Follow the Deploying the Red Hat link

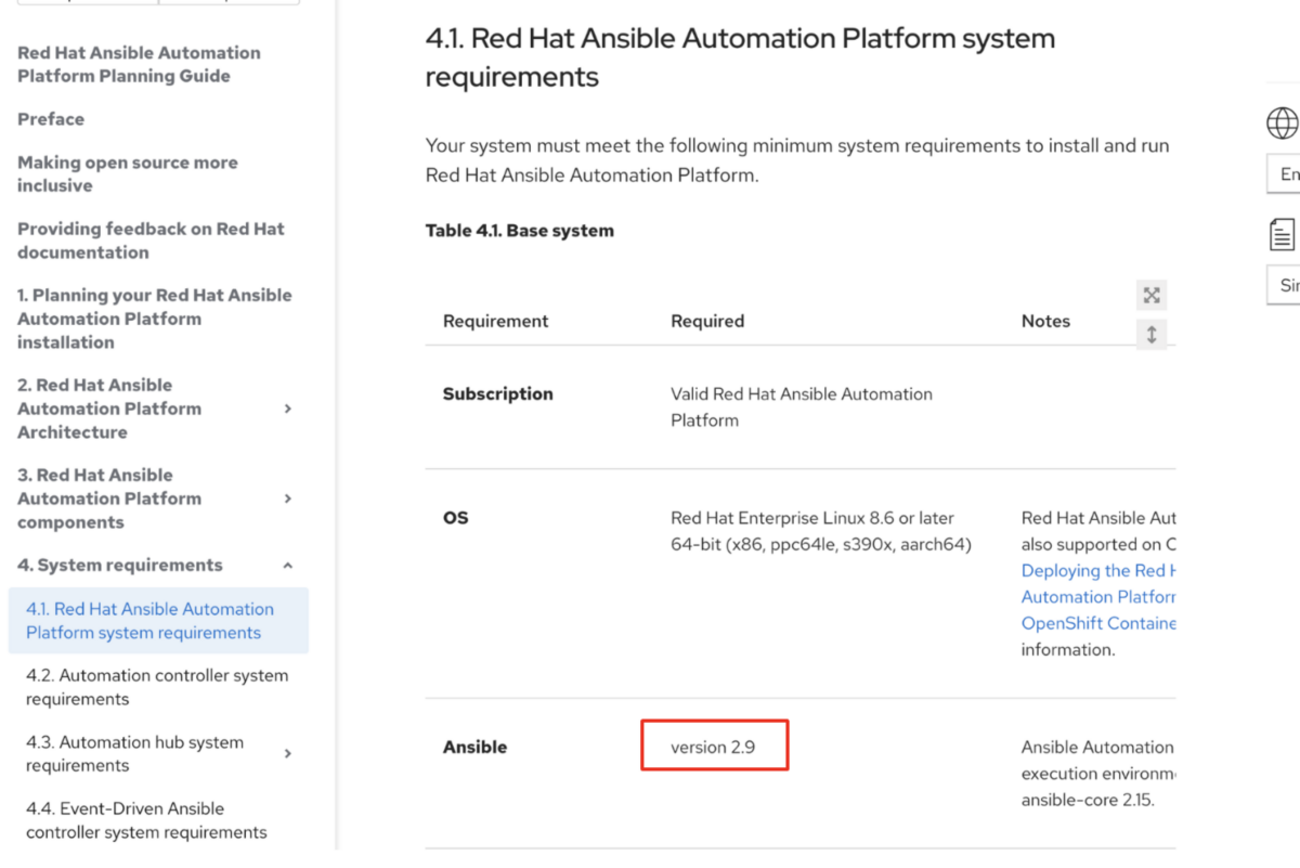(x=1097, y=571)
